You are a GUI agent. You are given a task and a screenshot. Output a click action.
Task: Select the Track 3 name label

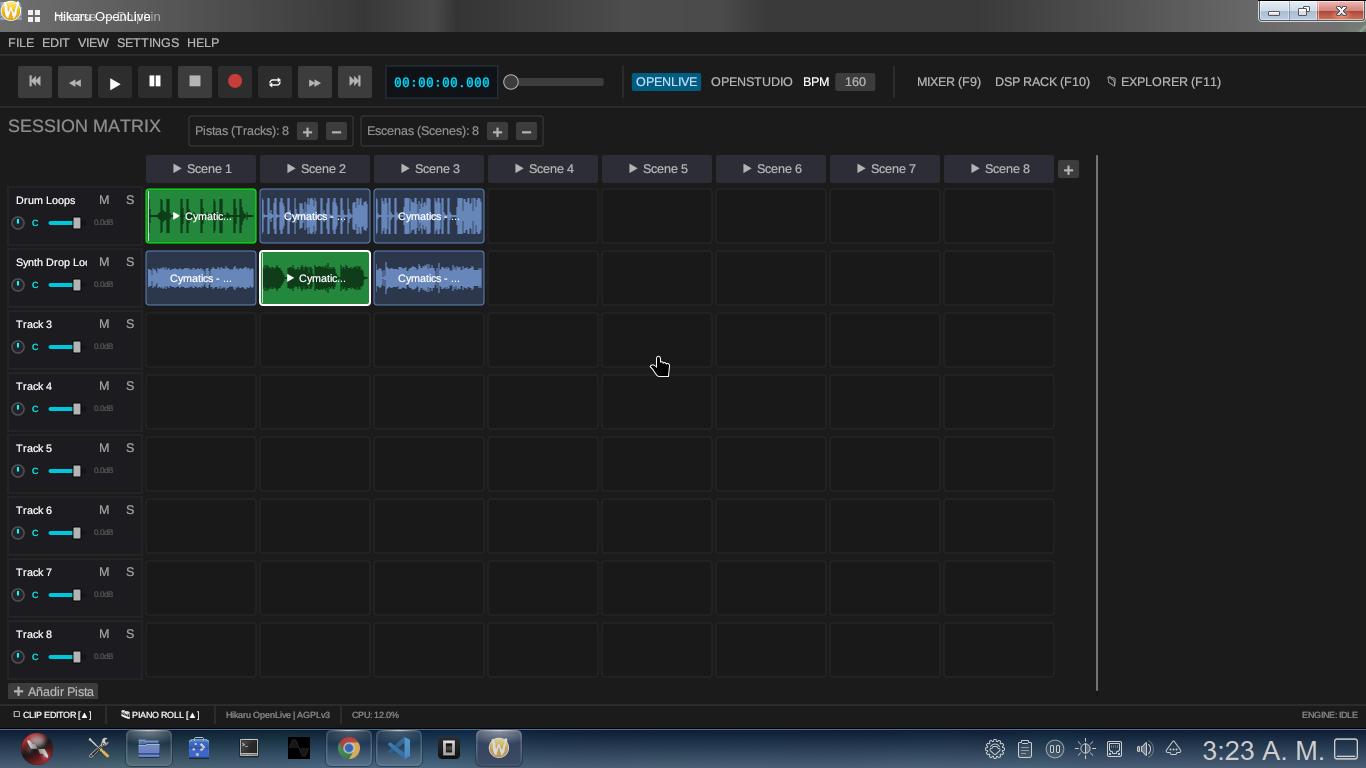pyautogui.click(x=34, y=324)
